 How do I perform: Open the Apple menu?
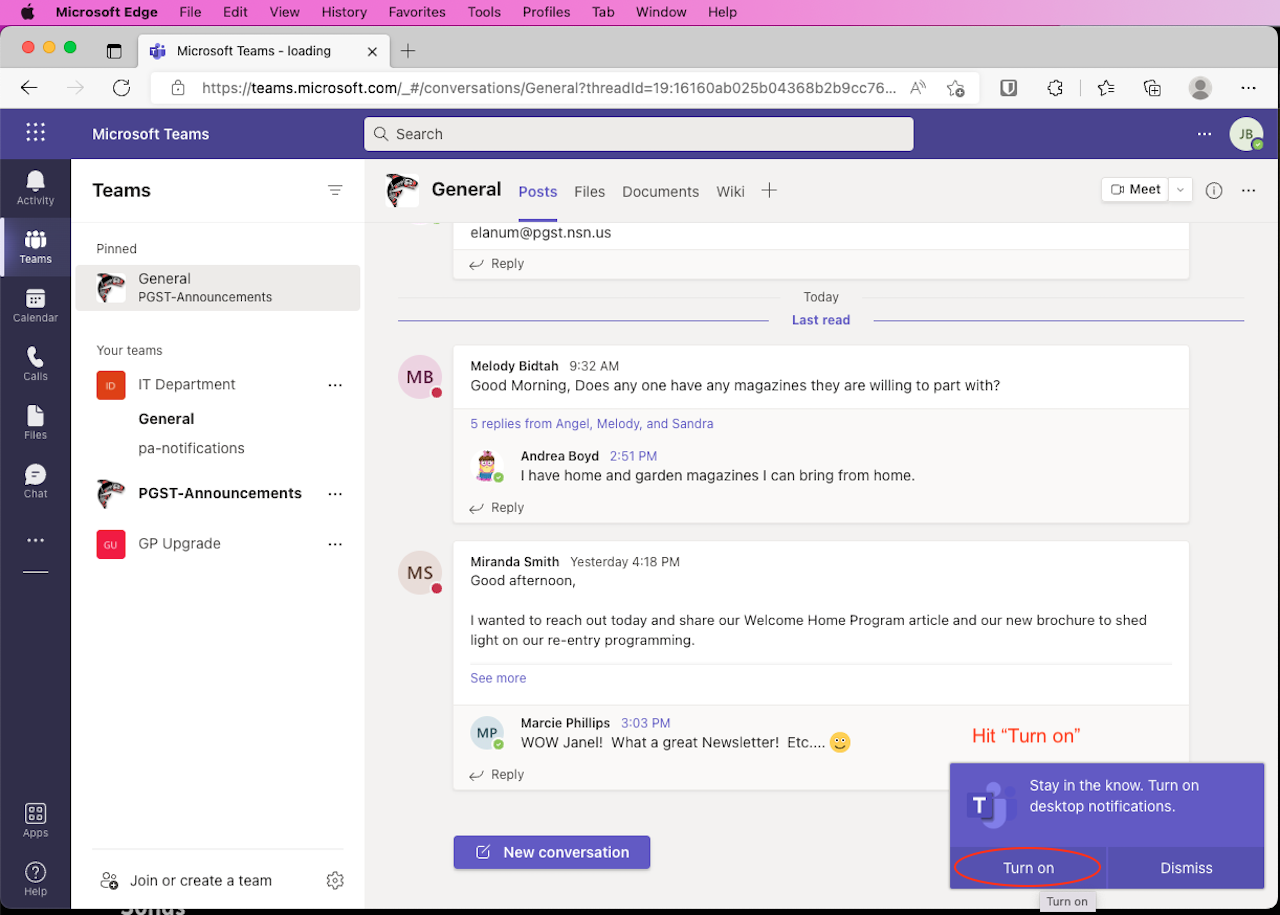click(27, 12)
